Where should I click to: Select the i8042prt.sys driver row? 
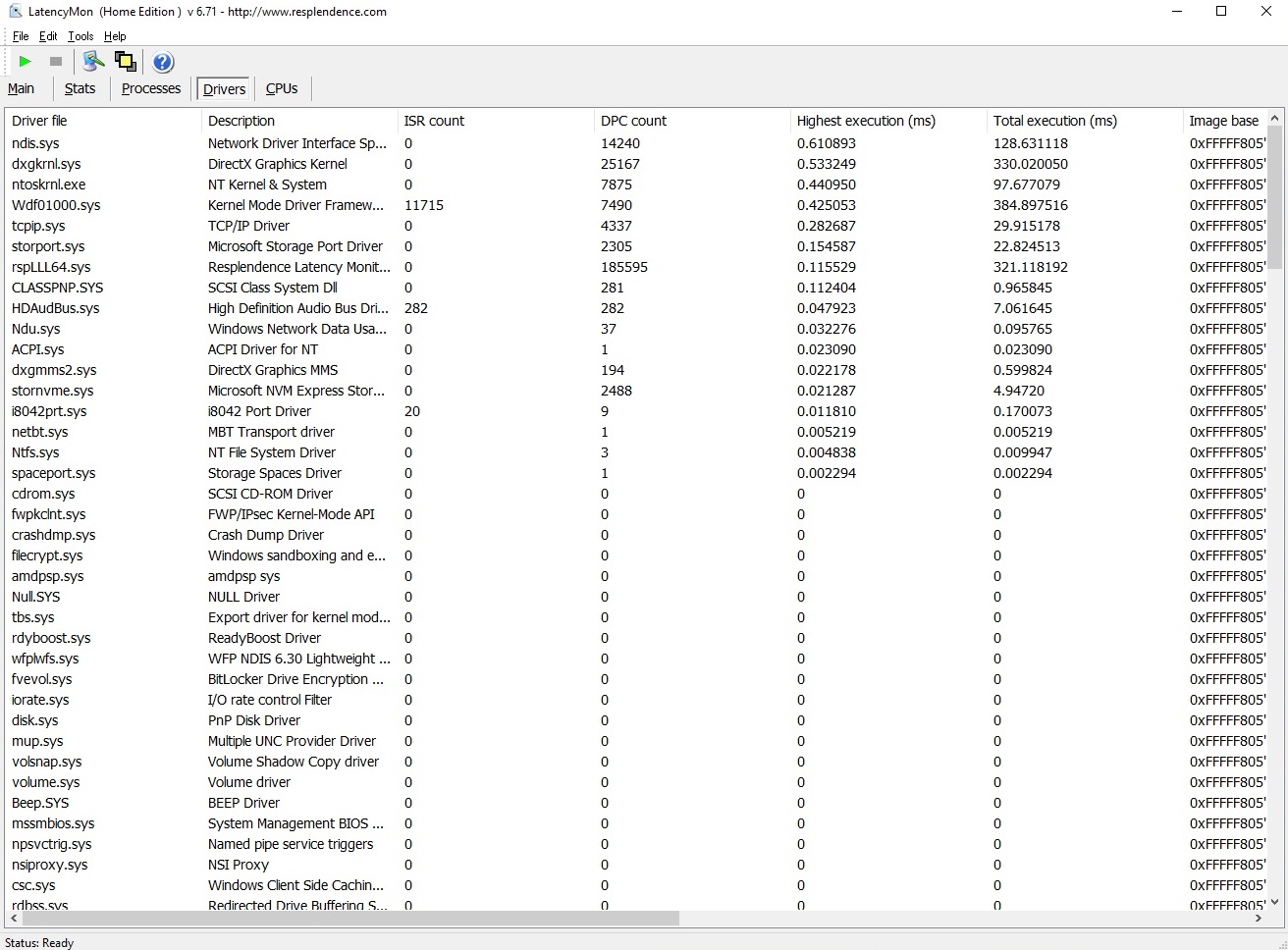pyautogui.click(x=636, y=411)
